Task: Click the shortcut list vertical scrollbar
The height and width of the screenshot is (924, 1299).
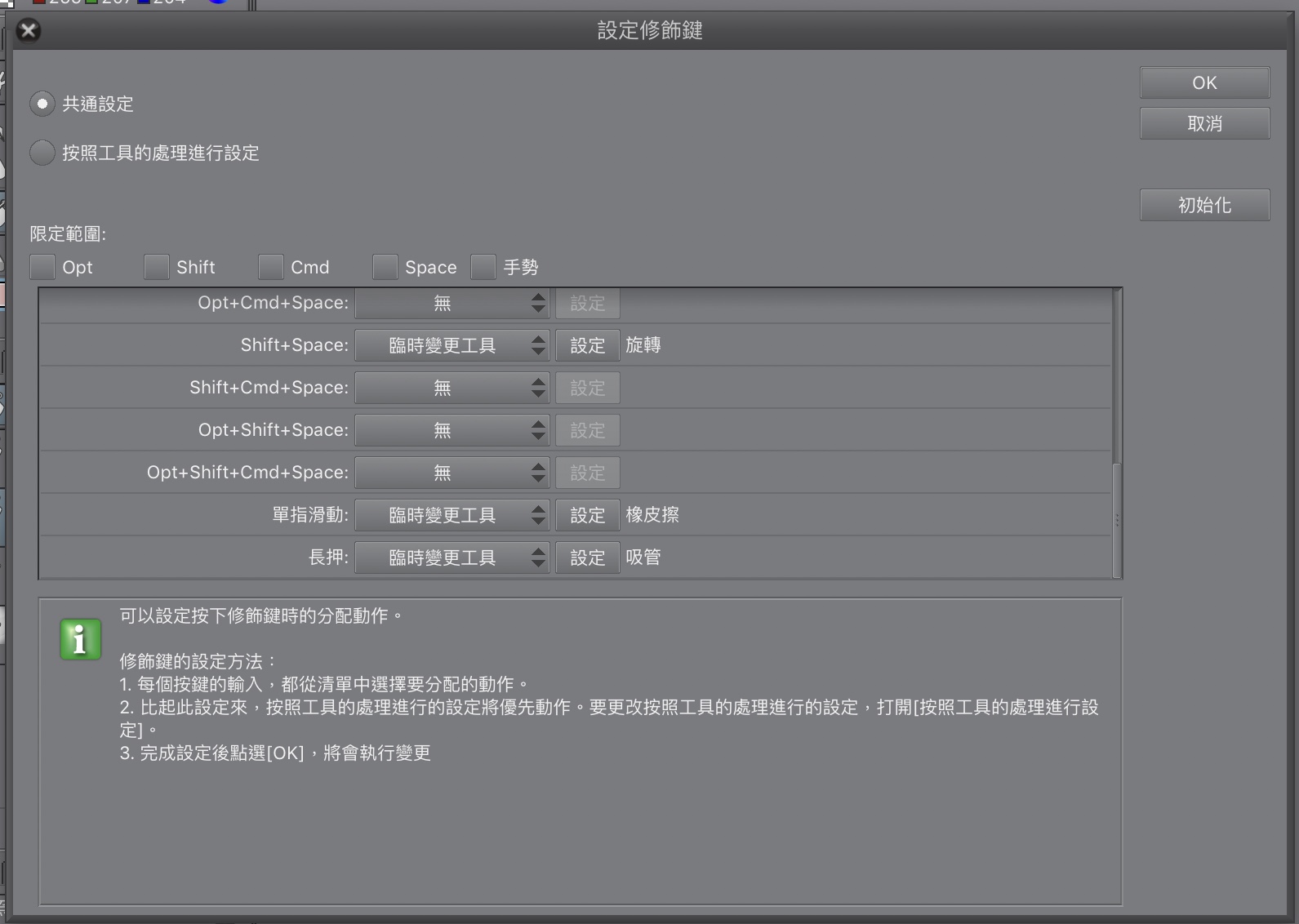Action: point(1117,519)
